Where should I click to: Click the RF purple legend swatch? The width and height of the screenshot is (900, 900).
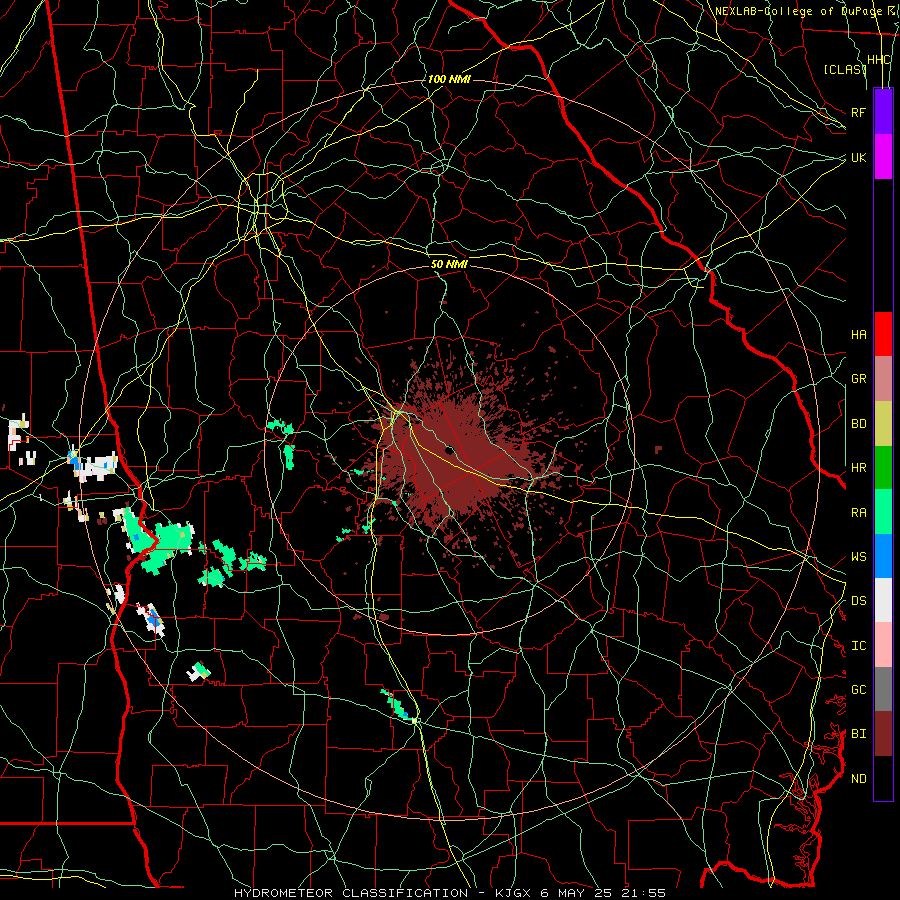pos(883,112)
